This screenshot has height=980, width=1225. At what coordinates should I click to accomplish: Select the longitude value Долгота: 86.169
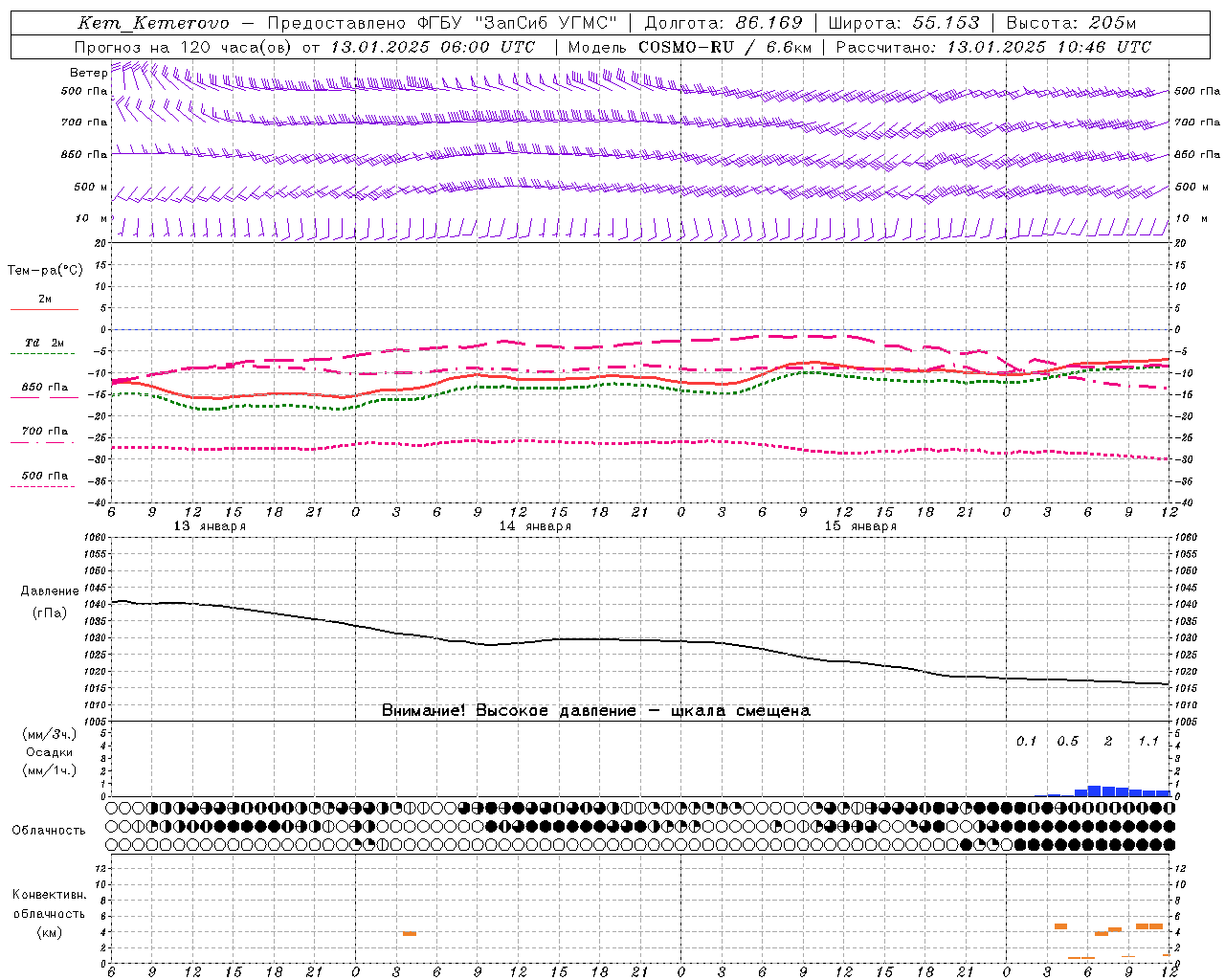click(x=724, y=23)
